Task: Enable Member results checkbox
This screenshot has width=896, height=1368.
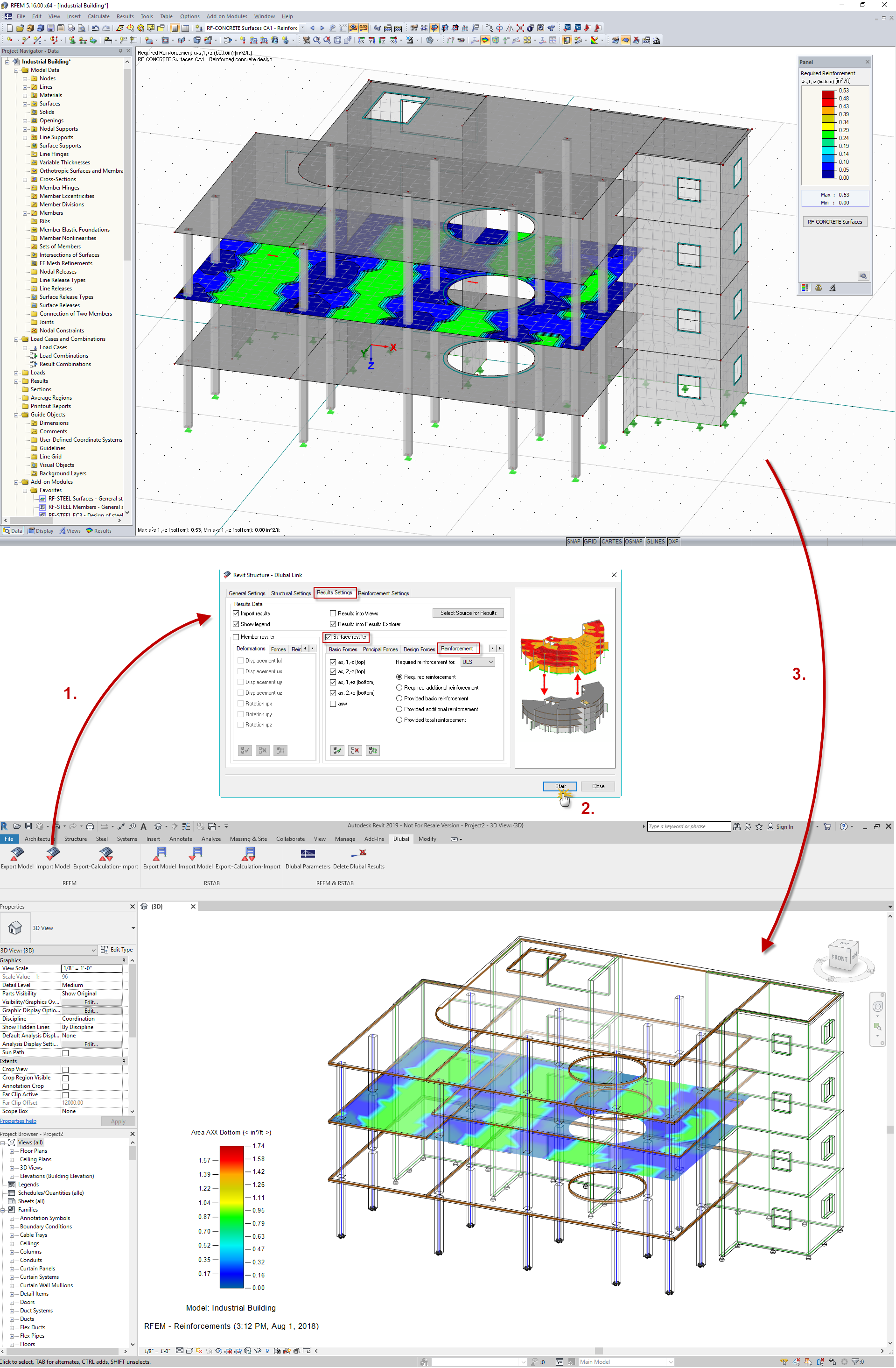Action: [x=236, y=637]
